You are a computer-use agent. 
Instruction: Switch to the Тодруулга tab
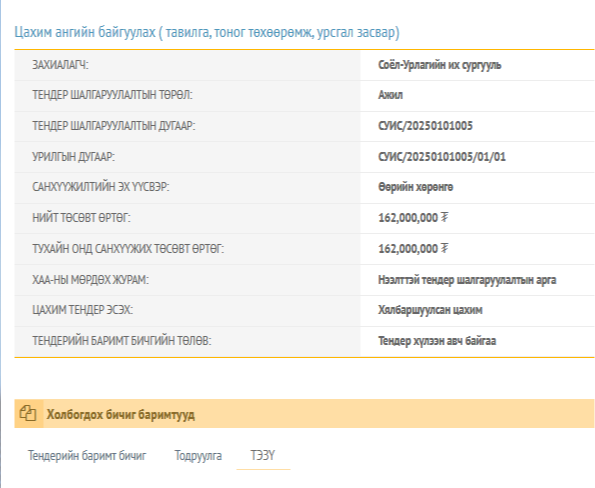coord(198,455)
